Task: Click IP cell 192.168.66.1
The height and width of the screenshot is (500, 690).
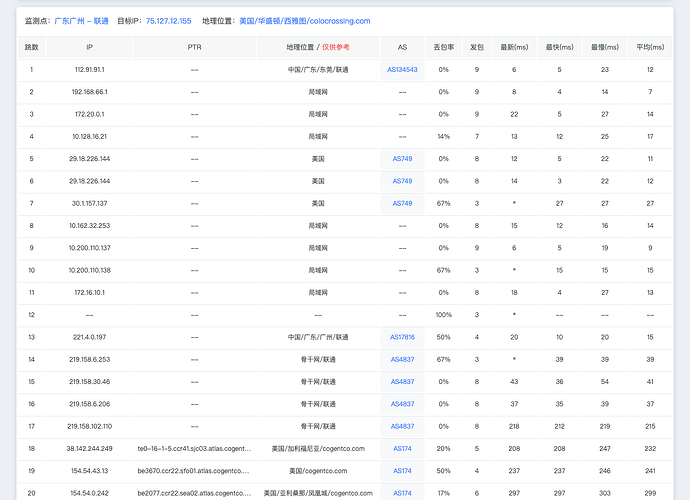Action: tap(89, 92)
